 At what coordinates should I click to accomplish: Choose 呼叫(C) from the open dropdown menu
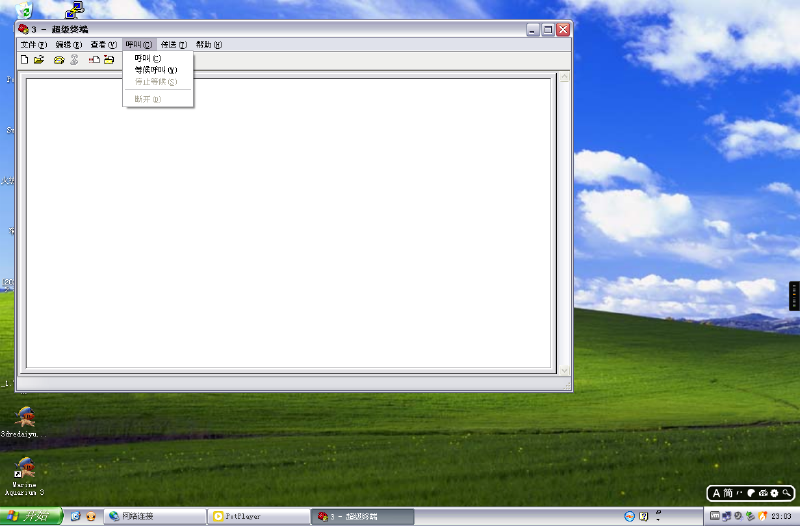tap(147, 59)
